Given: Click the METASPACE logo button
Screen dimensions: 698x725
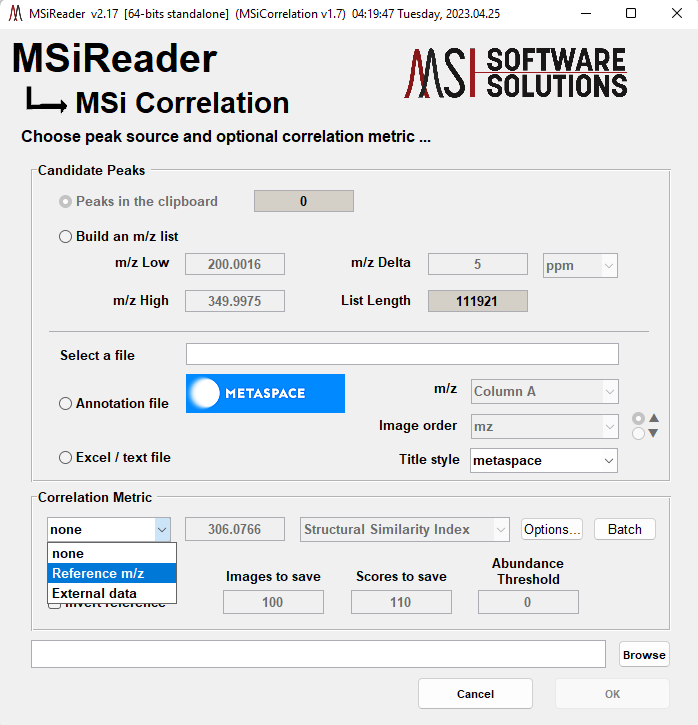Looking at the screenshot, I should pyautogui.click(x=265, y=393).
